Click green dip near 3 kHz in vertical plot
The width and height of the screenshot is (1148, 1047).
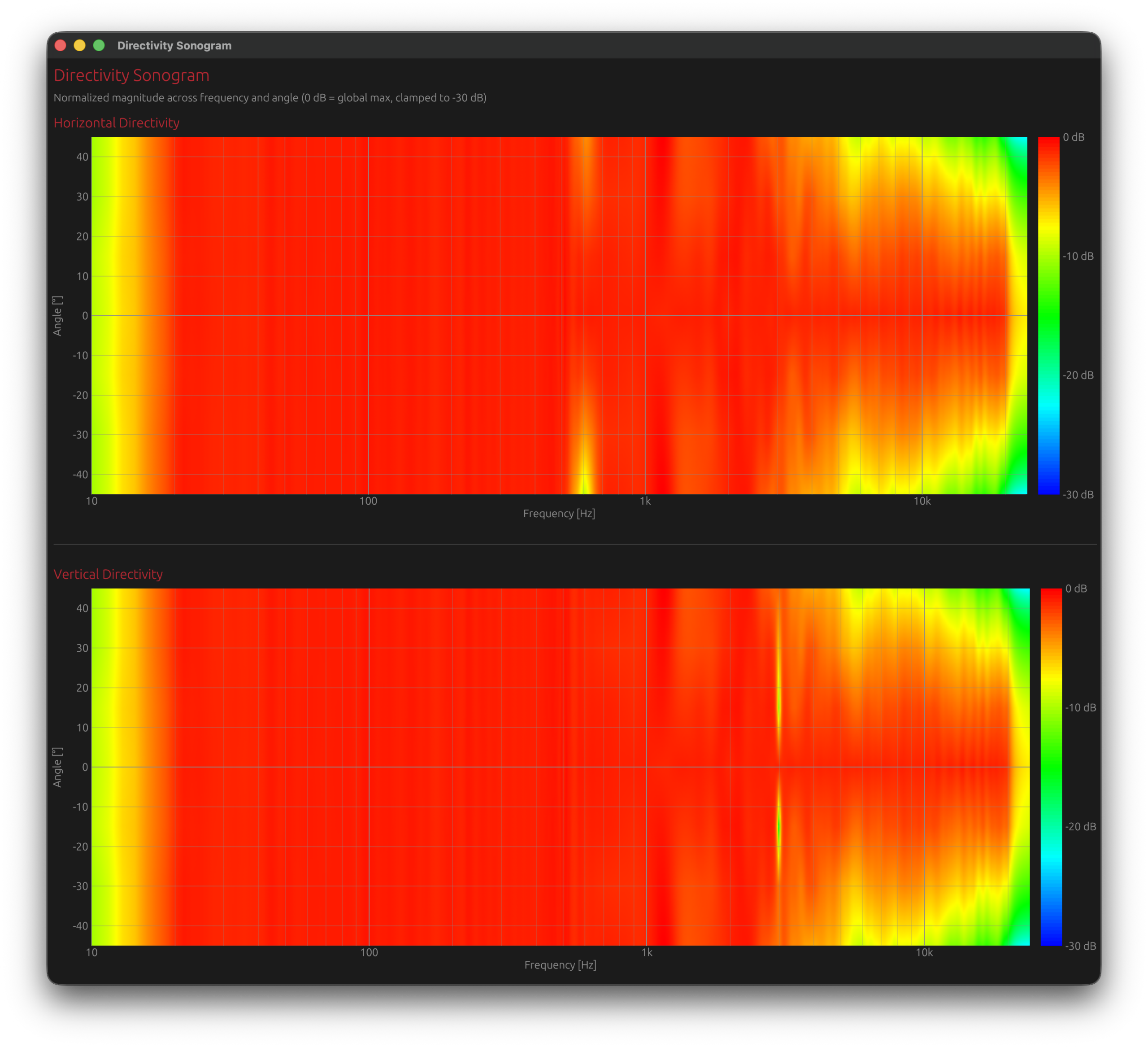(778, 826)
